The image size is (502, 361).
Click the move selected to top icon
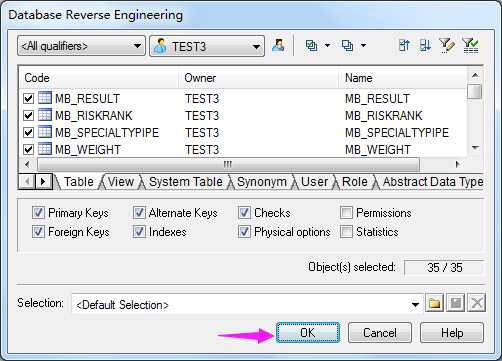(404, 45)
